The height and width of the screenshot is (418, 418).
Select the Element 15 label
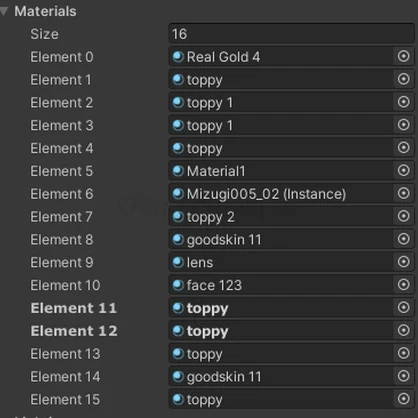(x=65, y=399)
